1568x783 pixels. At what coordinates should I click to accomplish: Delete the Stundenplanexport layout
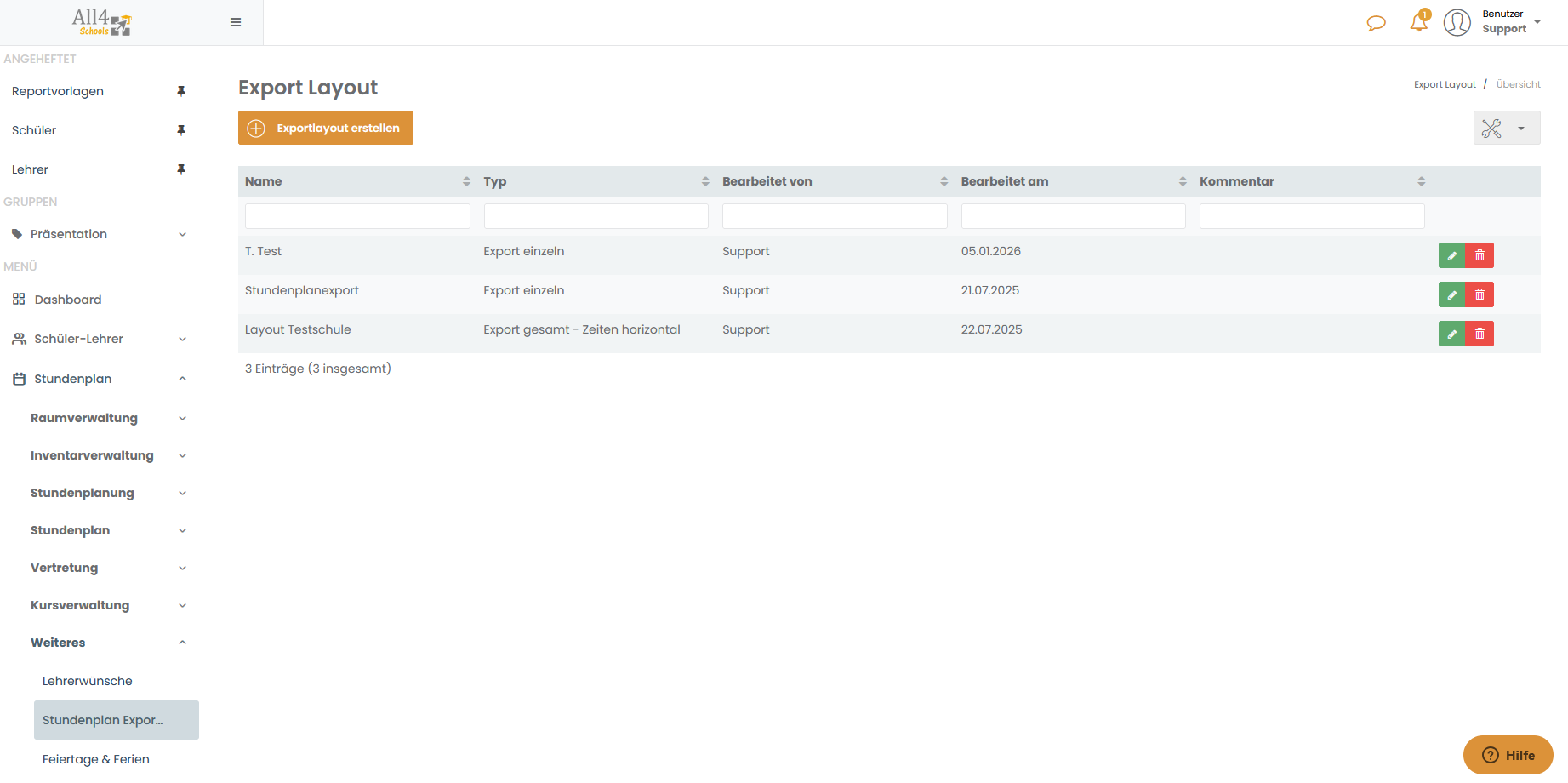click(1480, 294)
